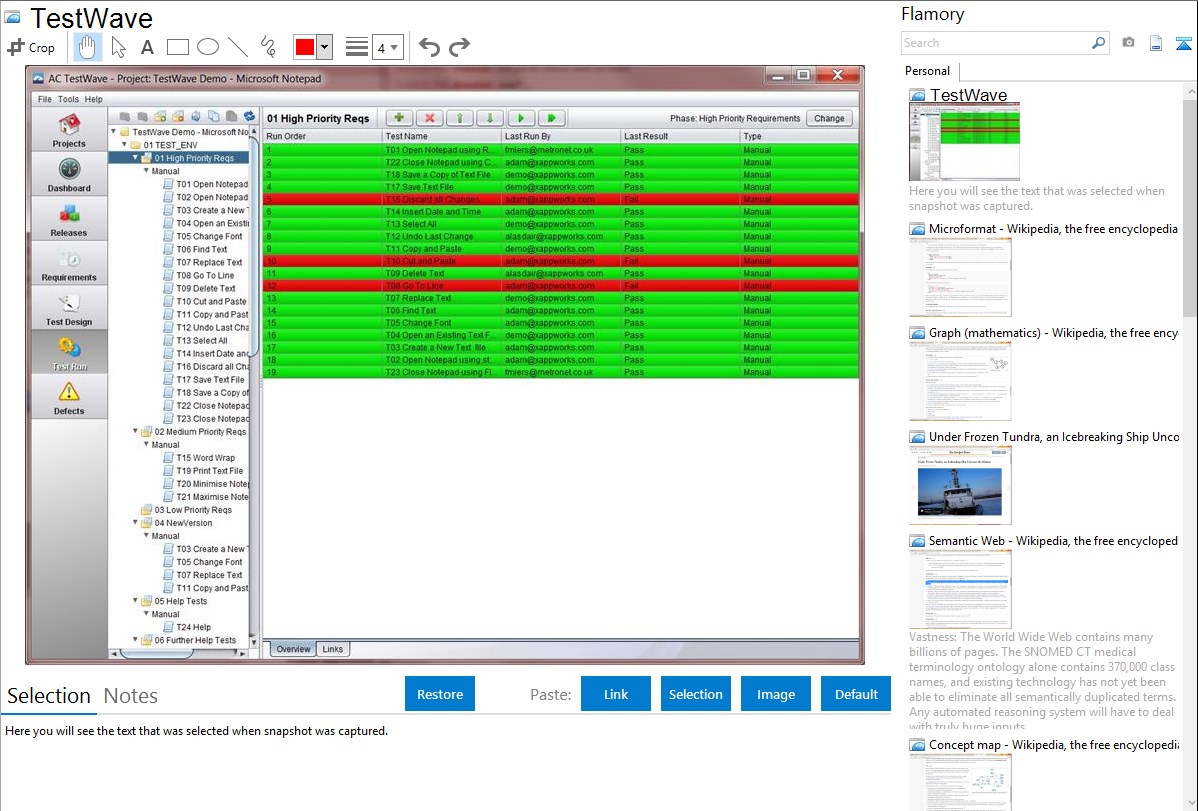The height and width of the screenshot is (811, 1198).
Task: Pick the ellipse shape tool
Action: pos(207,47)
